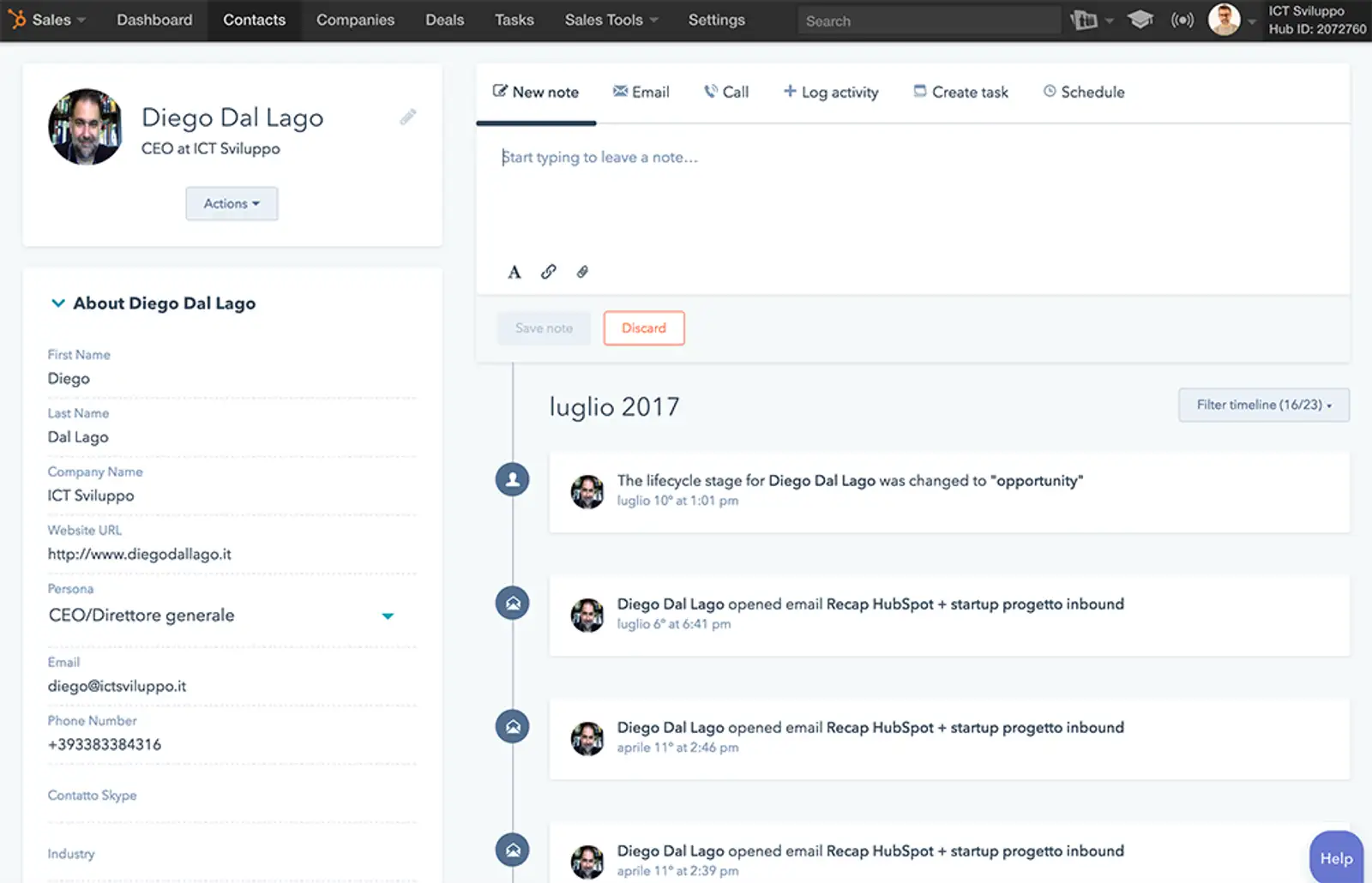Open Settings from the top navigation

(x=716, y=20)
